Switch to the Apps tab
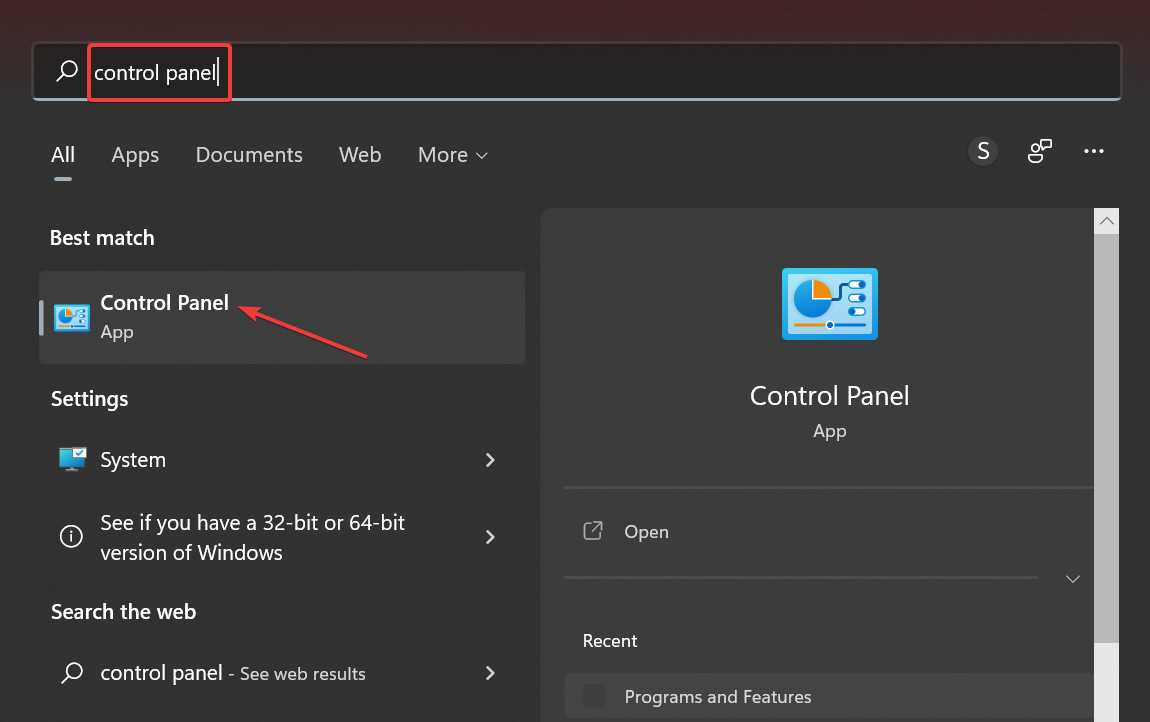 coord(135,155)
